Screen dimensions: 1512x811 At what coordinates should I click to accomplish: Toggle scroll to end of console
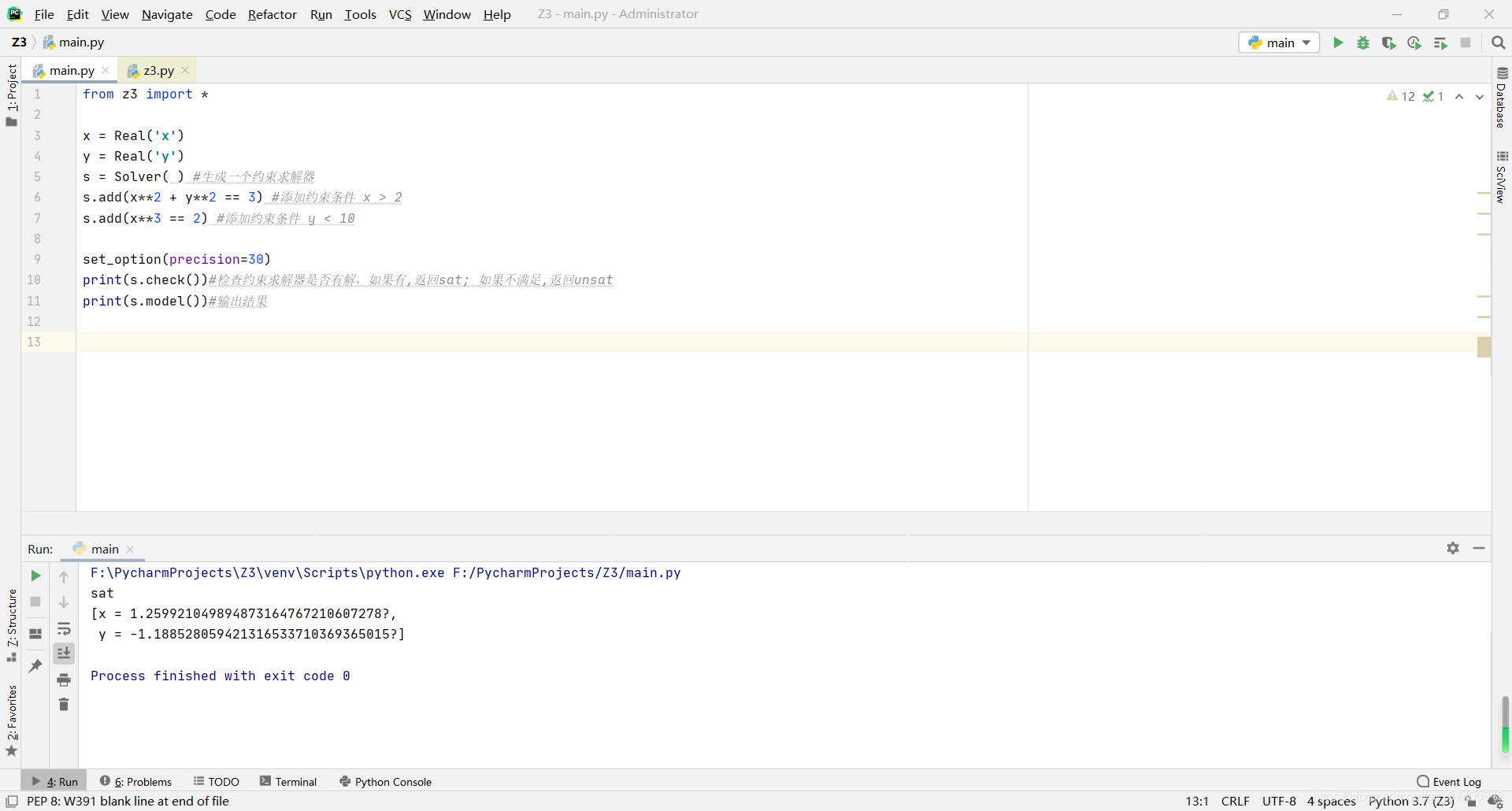[x=64, y=653]
